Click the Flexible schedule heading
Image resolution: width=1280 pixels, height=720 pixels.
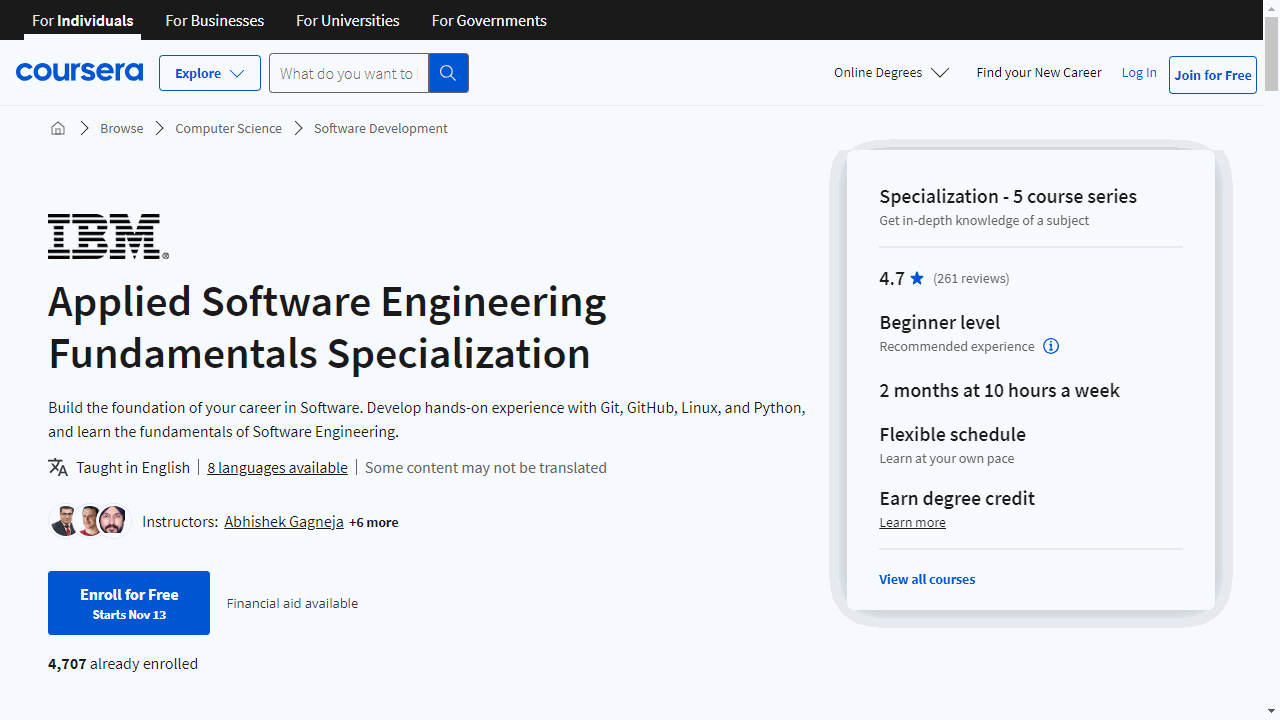point(953,434)
